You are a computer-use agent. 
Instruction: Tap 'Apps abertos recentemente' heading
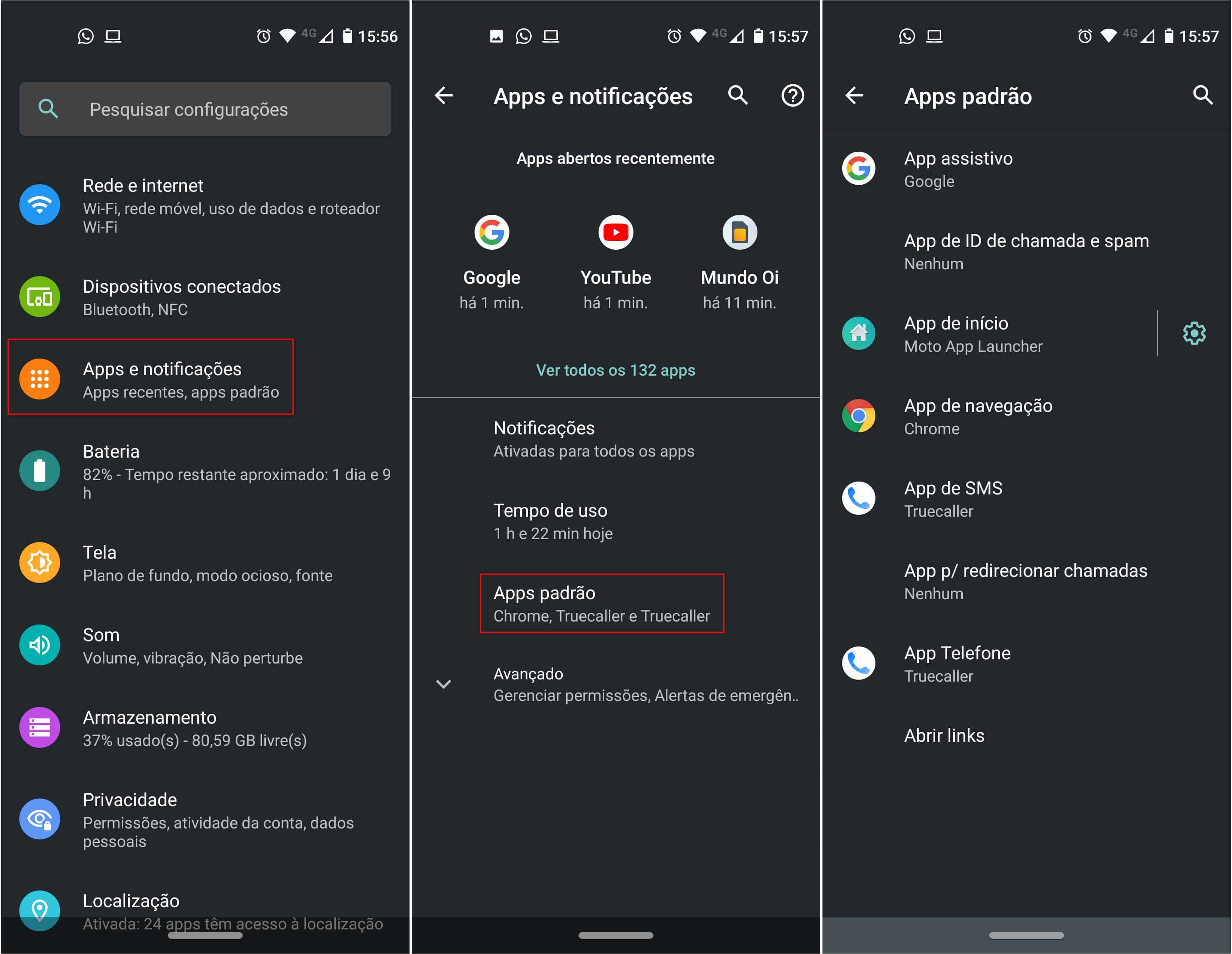coord(616,158)
